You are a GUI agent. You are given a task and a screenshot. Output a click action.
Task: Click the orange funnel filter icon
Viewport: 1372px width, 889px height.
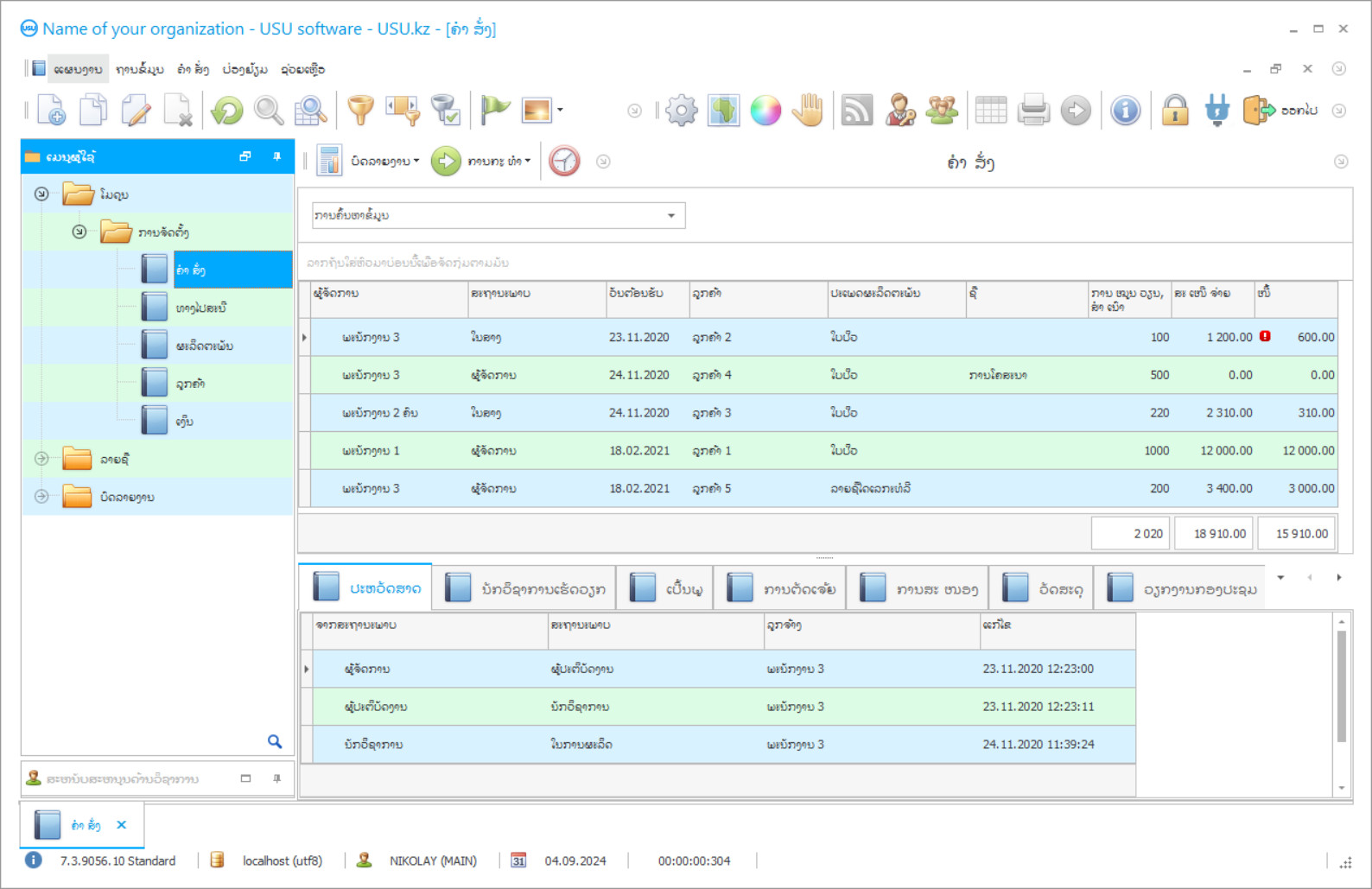360,111
